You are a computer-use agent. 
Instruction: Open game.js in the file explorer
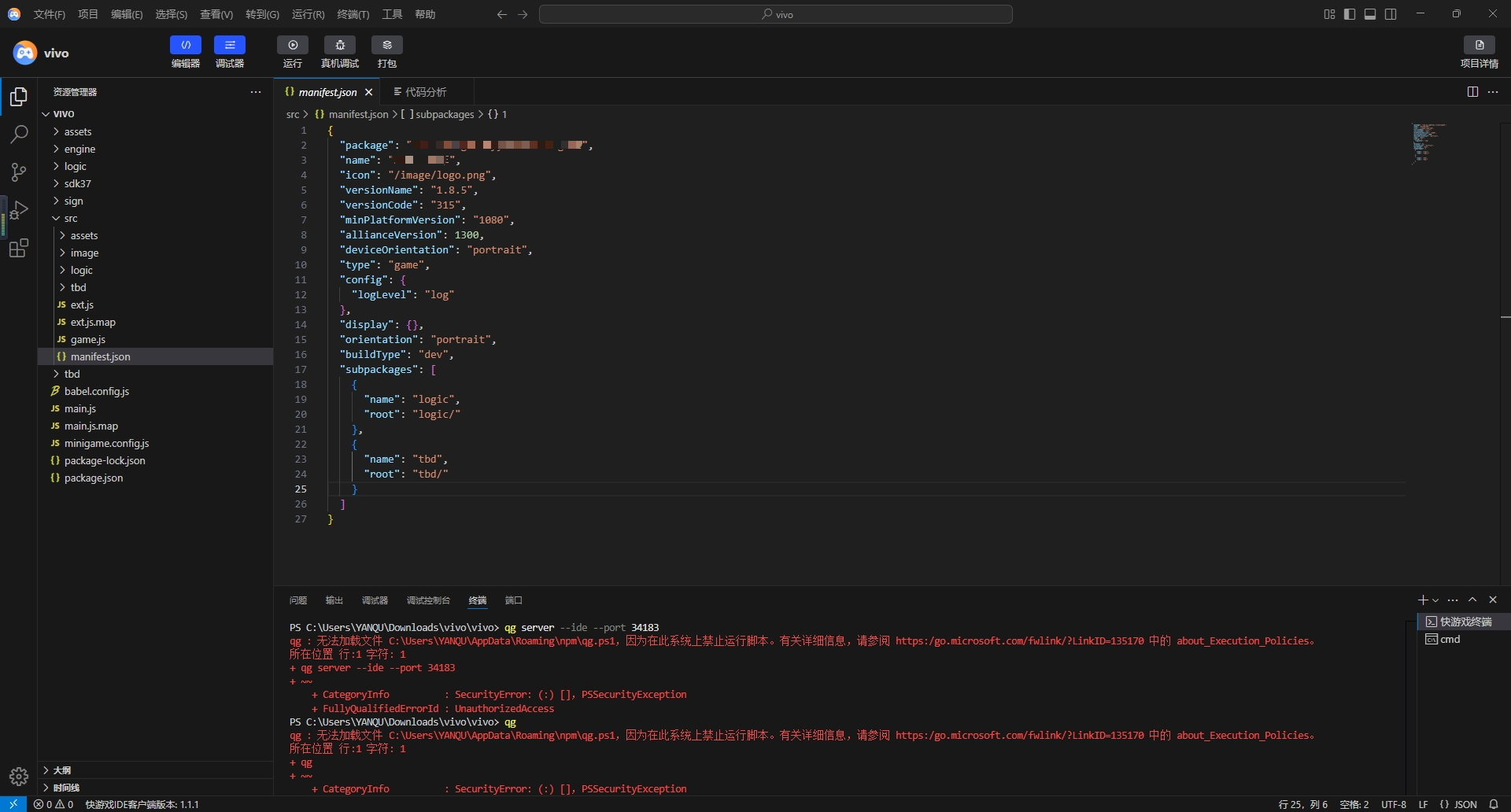[x=87, y=340]
